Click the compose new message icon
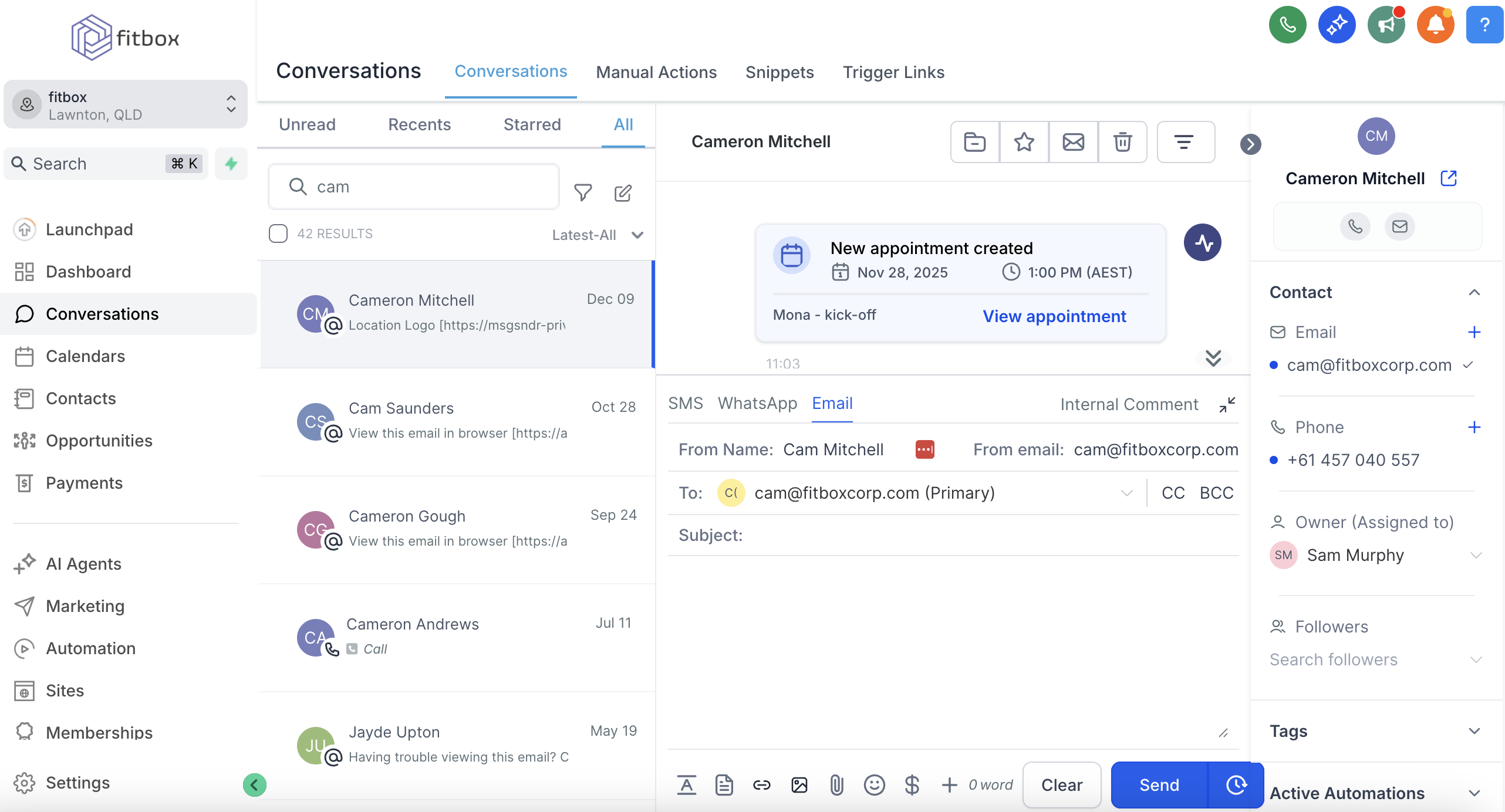Viewport: 1505px width, 812px height. pyautogui.click(x=623, y=192)
